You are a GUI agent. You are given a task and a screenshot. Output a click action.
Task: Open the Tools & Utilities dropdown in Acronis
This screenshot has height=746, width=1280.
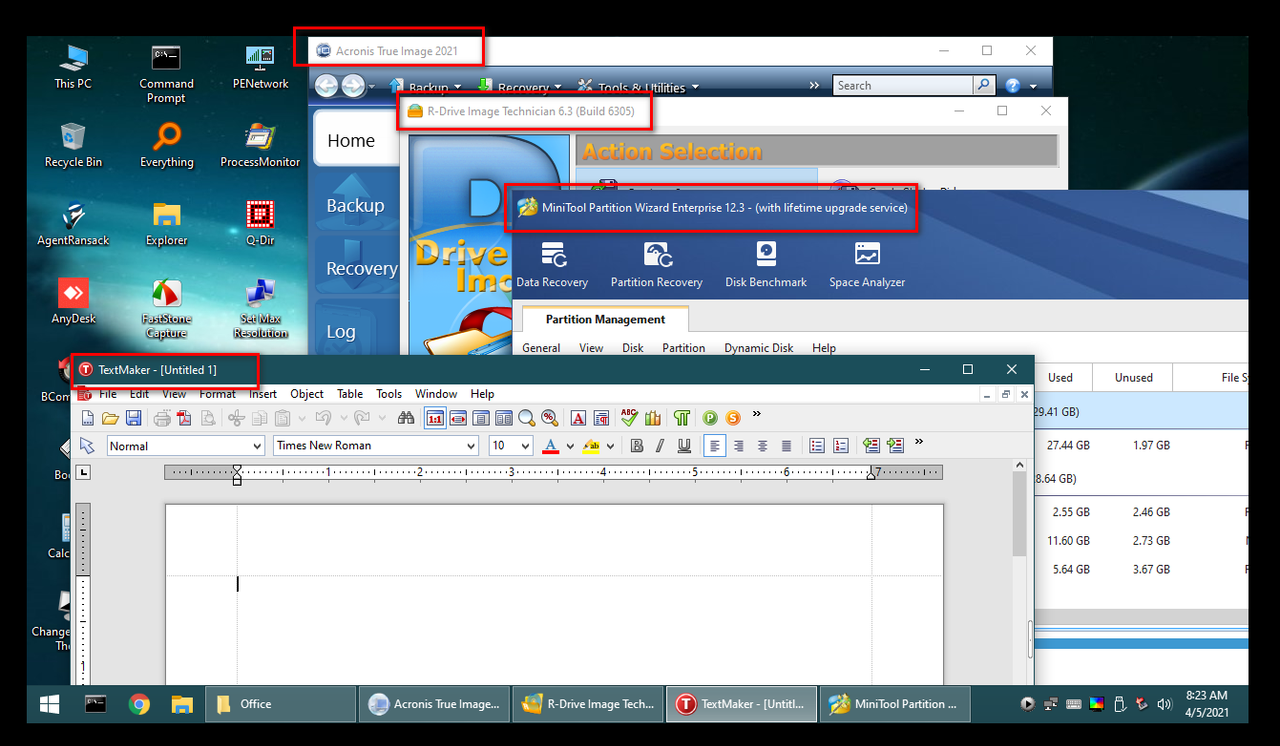tap(638, 88)
